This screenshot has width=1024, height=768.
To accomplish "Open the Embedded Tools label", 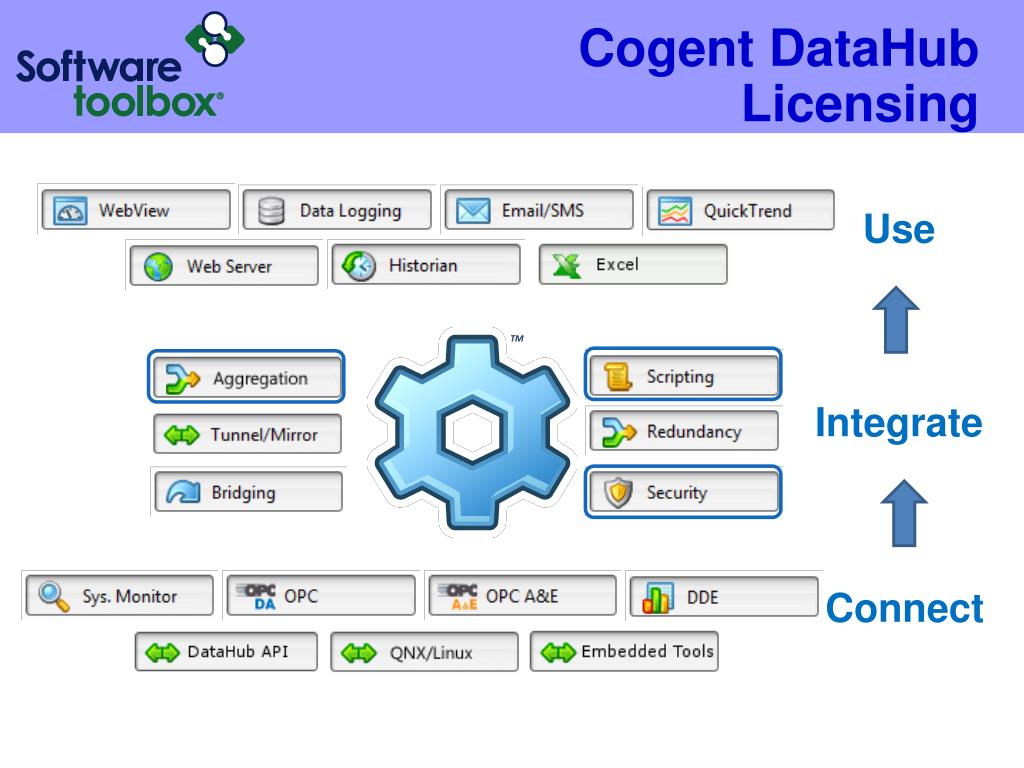I will coord(647,651).
